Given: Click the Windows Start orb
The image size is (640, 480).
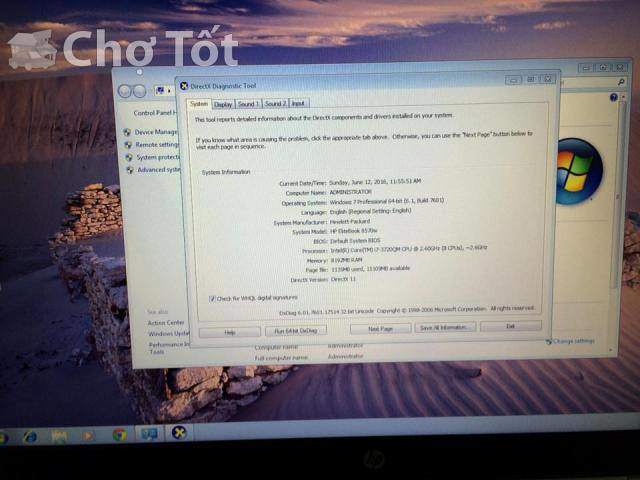Looking at the screenshot, I should (3, 438).
